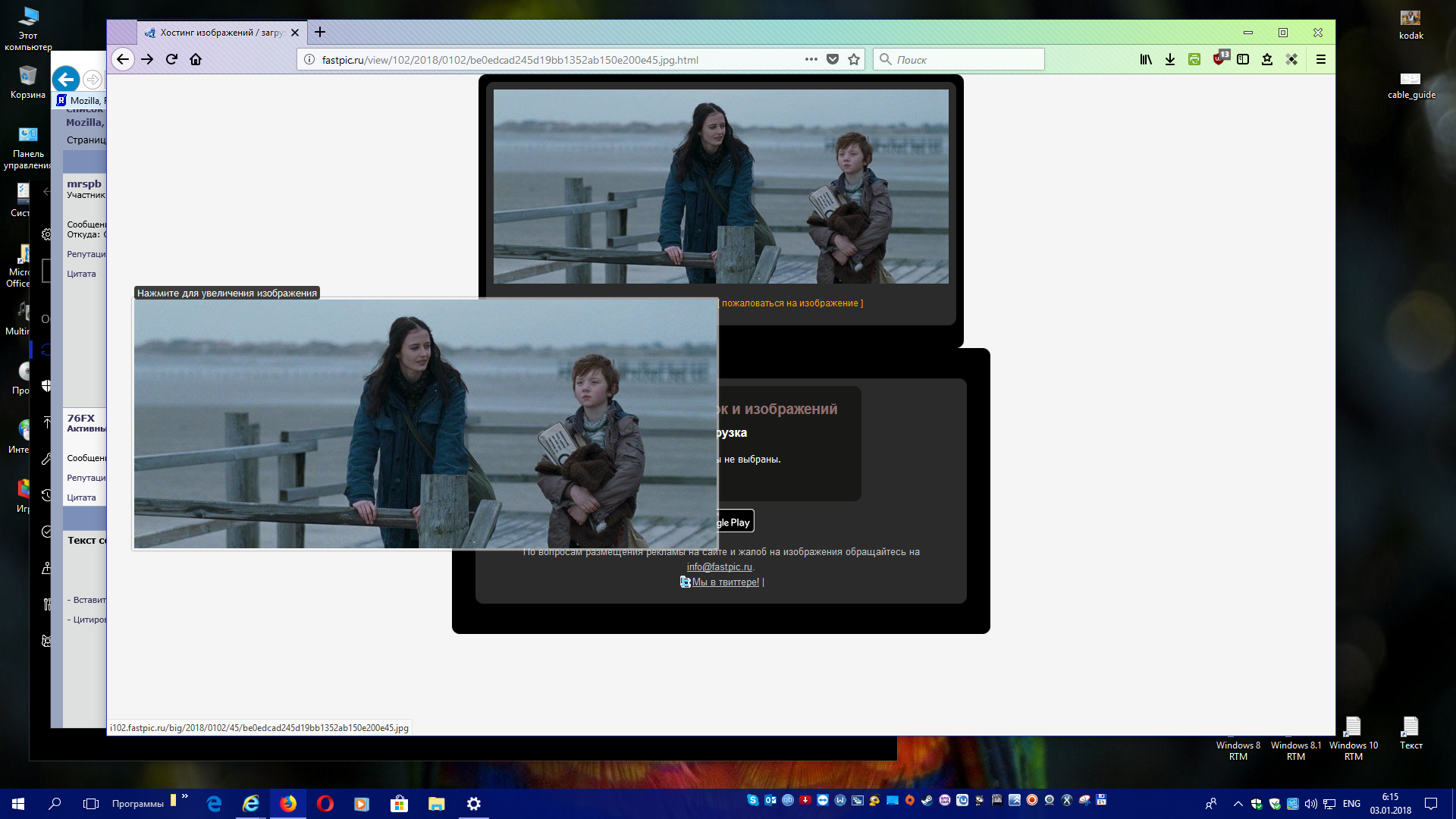1456x819 pixels.
Task: Focus the Поиск search field
Action: (959, 60)
